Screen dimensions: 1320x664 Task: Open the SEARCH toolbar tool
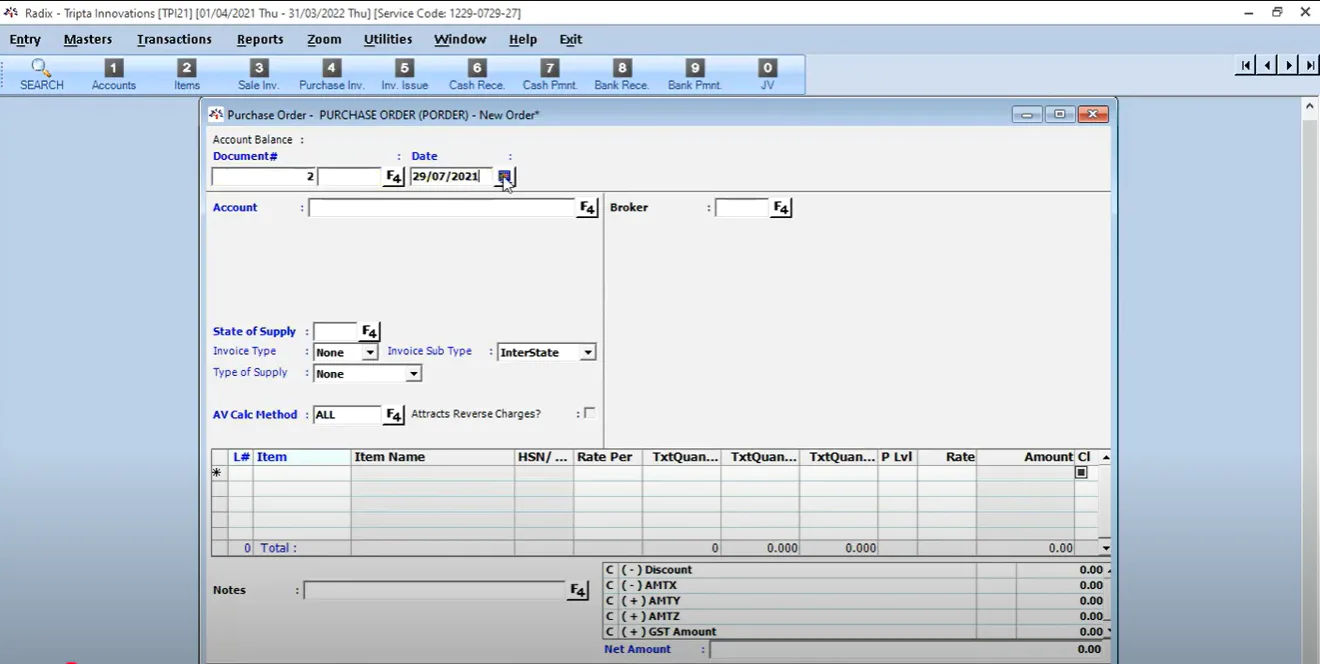[41, 75]
